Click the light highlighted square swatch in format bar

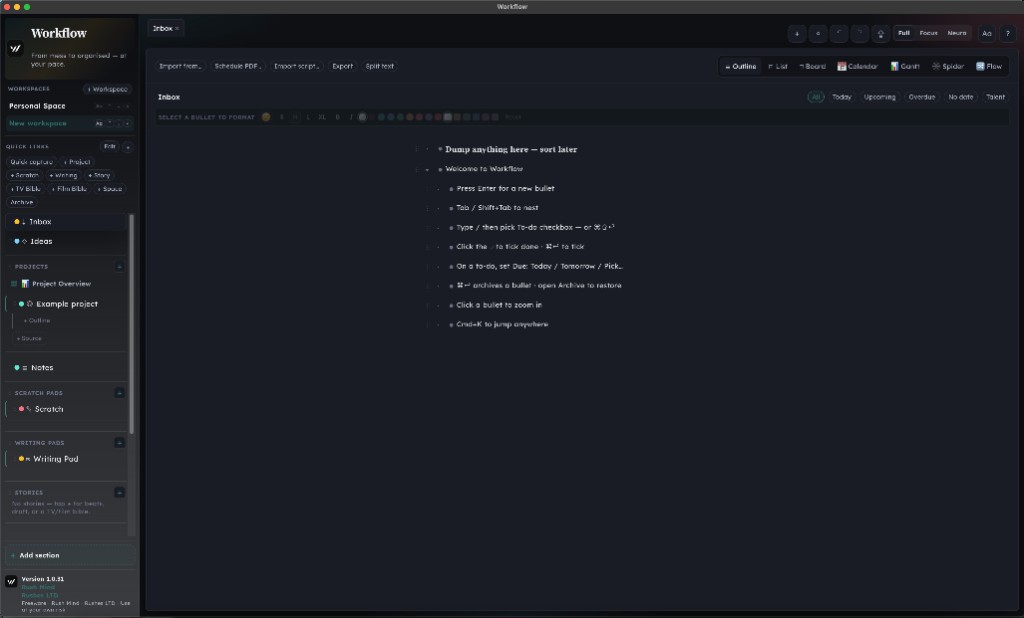pos(447,118)
